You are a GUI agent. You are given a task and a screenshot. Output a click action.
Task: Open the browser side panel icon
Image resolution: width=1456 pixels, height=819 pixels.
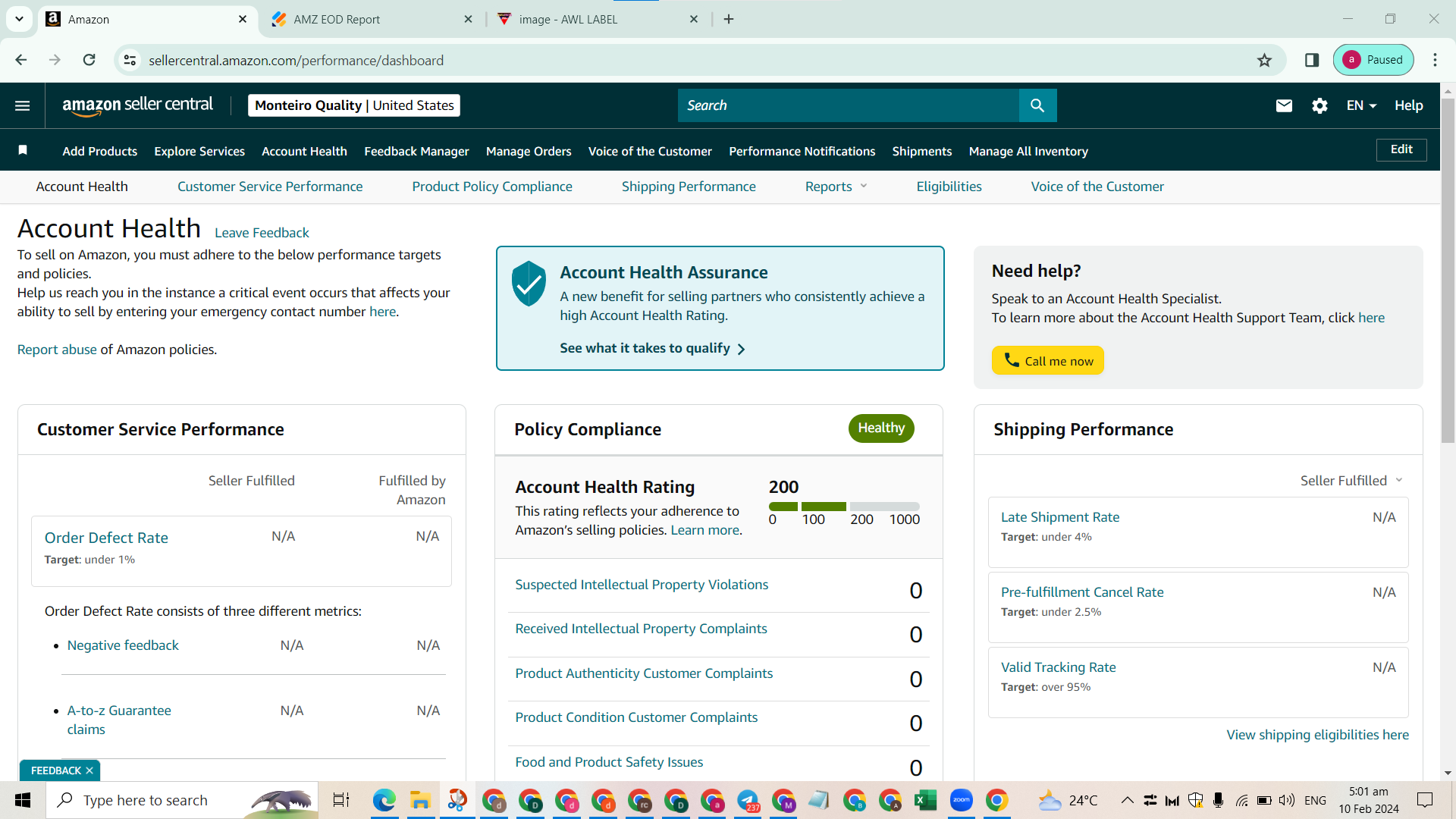coord(1312,60)
